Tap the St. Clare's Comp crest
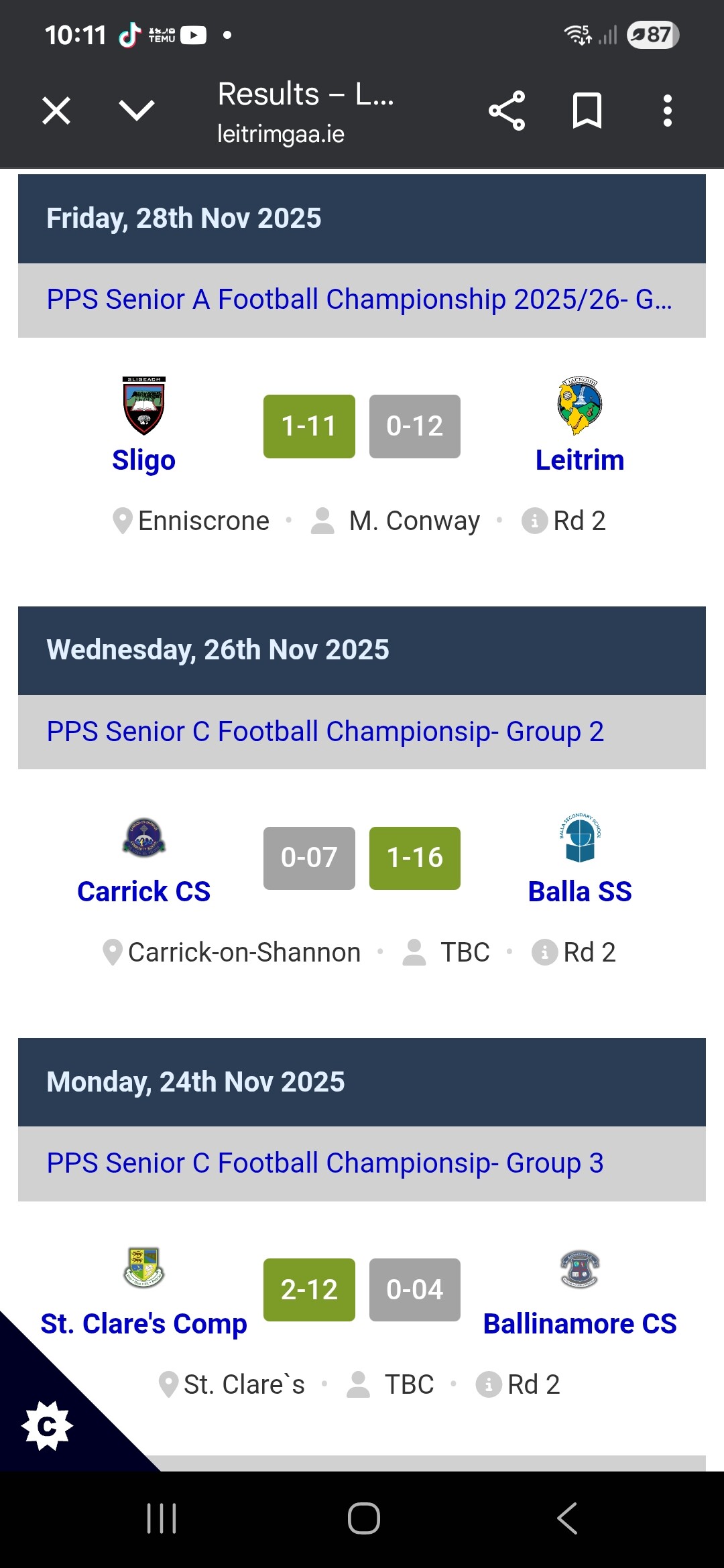 144,1268
